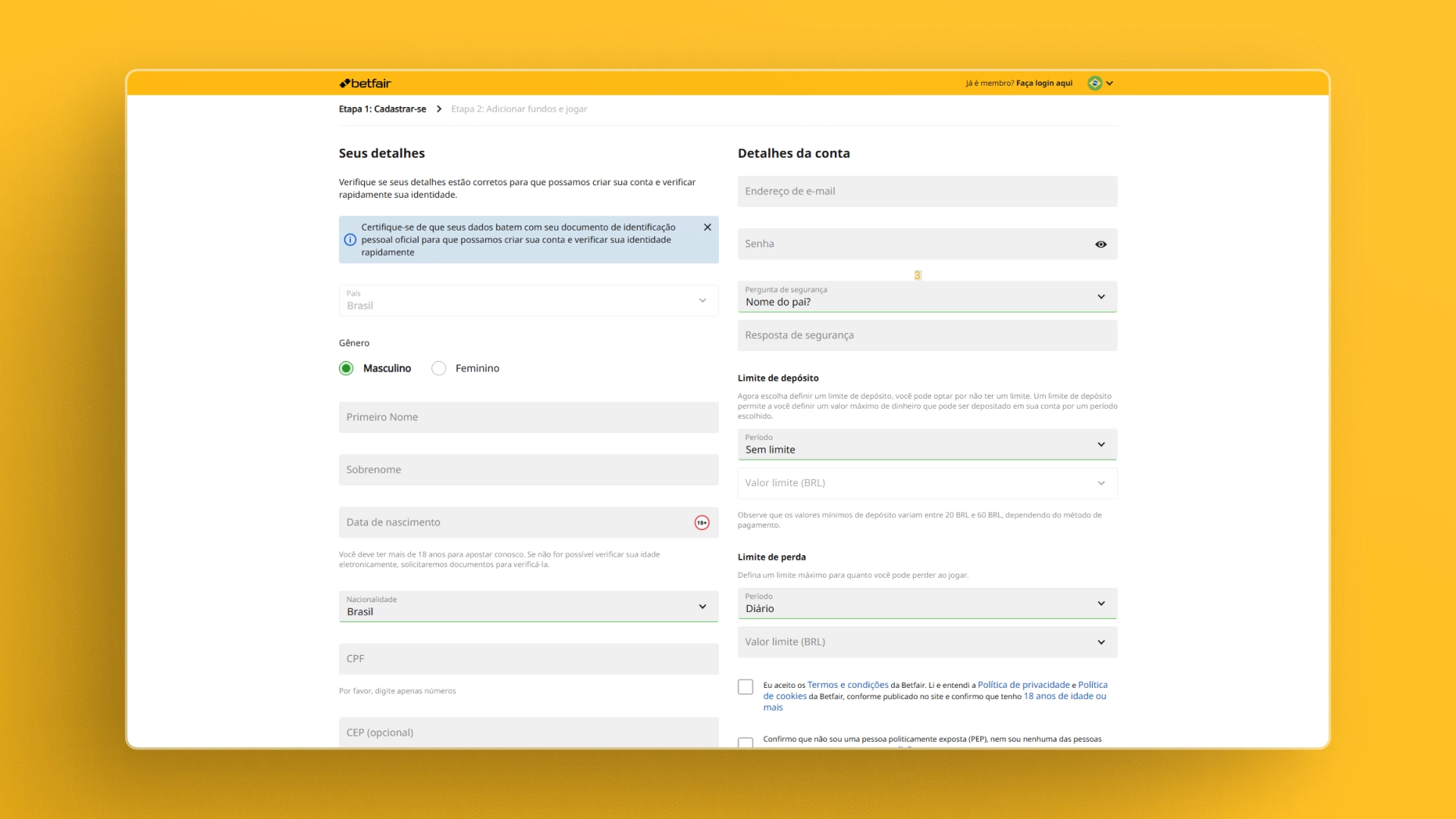The image size is (1456, 819).
Task: Click the CPF input field
Action: point(529,659)
